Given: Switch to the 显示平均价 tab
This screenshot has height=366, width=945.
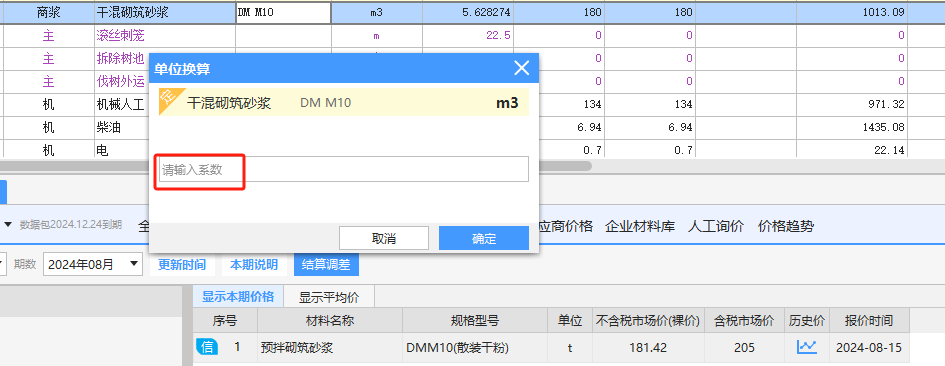Looking at the screenshot, I should [329, 297].
